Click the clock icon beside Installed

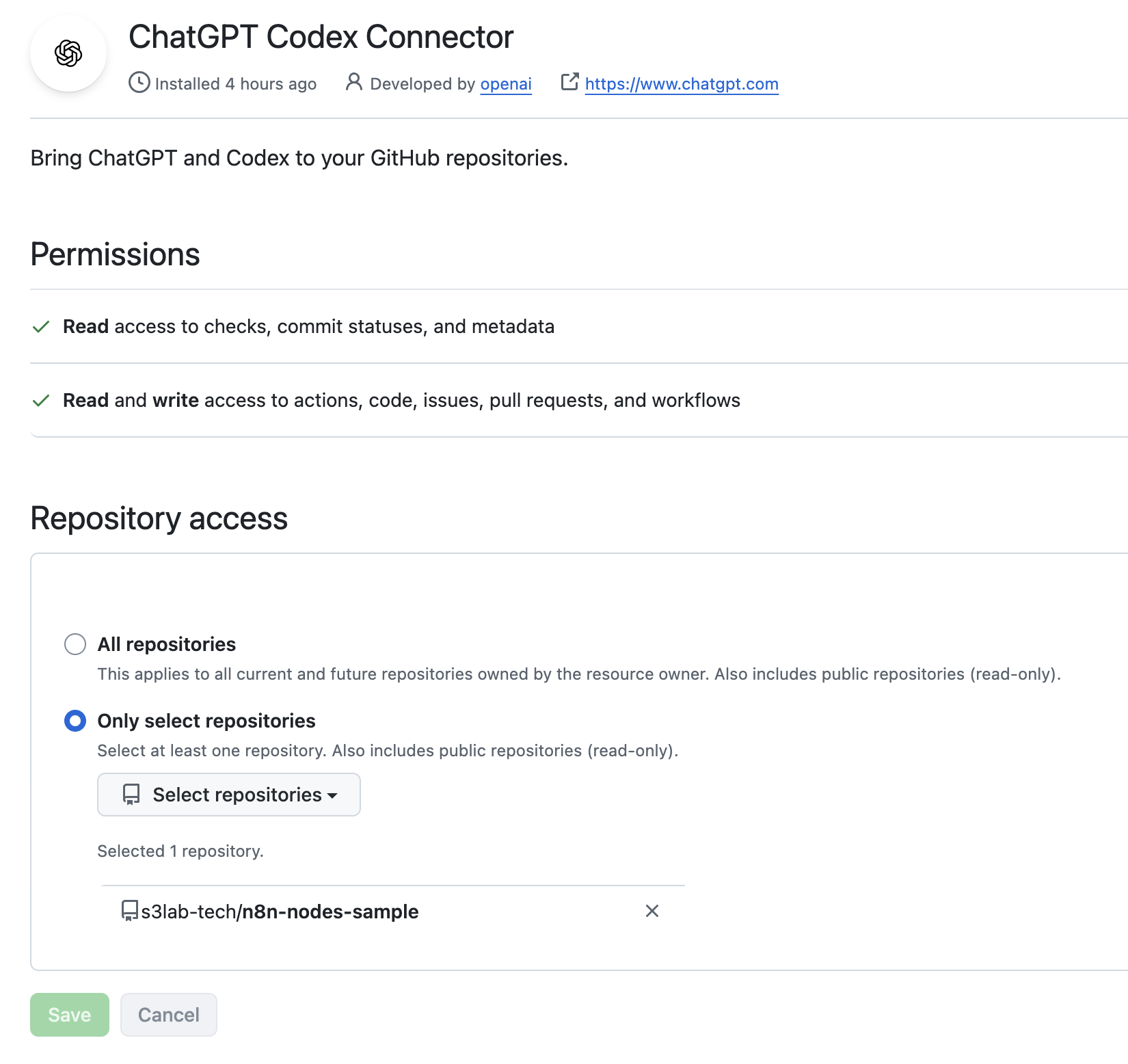click(x=139, y=83)
